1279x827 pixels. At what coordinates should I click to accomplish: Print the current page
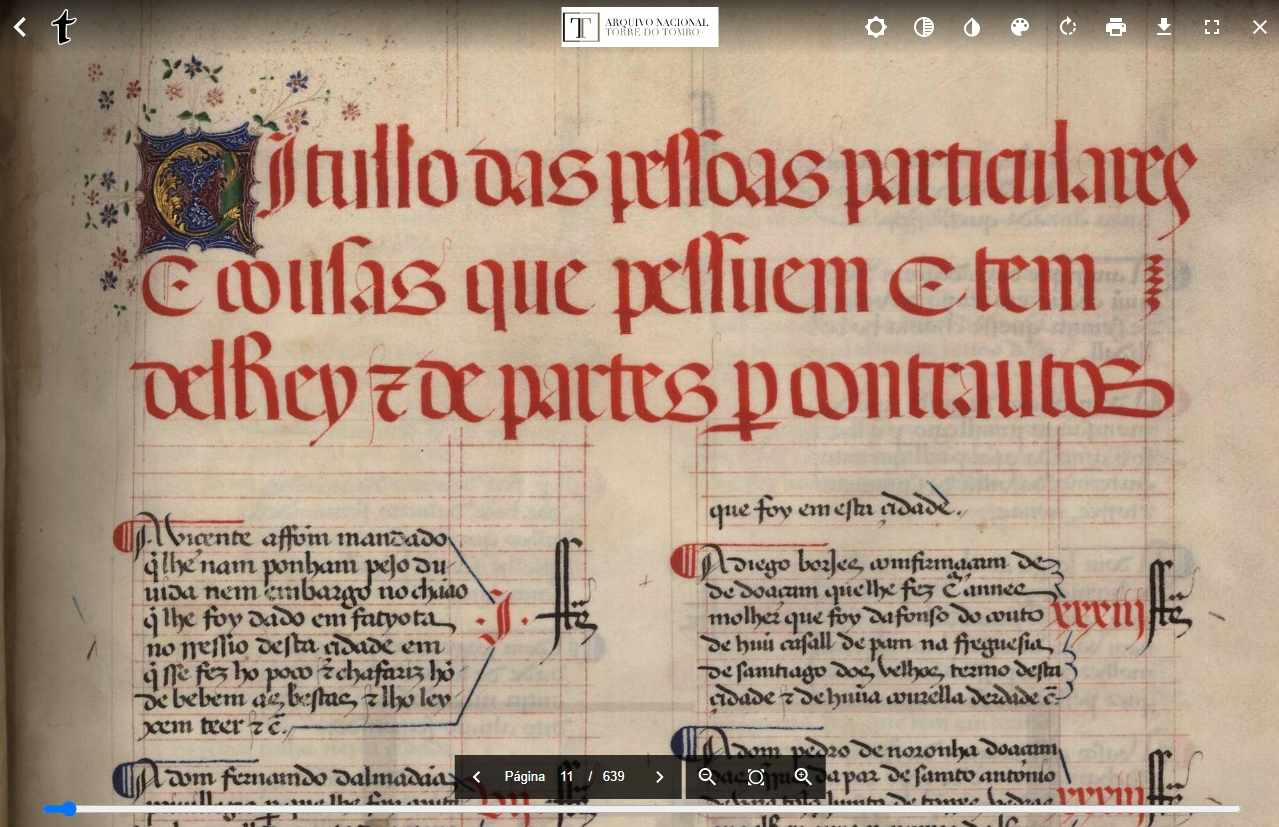click(1116, 27)
